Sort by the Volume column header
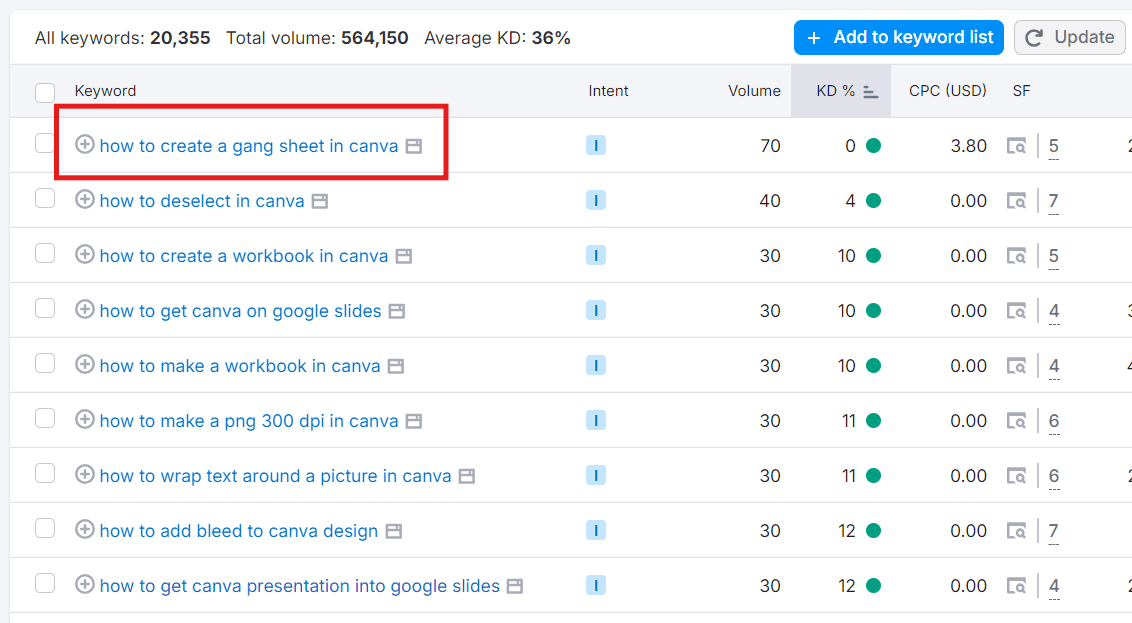Image resolution: width=1132 pixels, height=623 pixels. click(754, 91)
